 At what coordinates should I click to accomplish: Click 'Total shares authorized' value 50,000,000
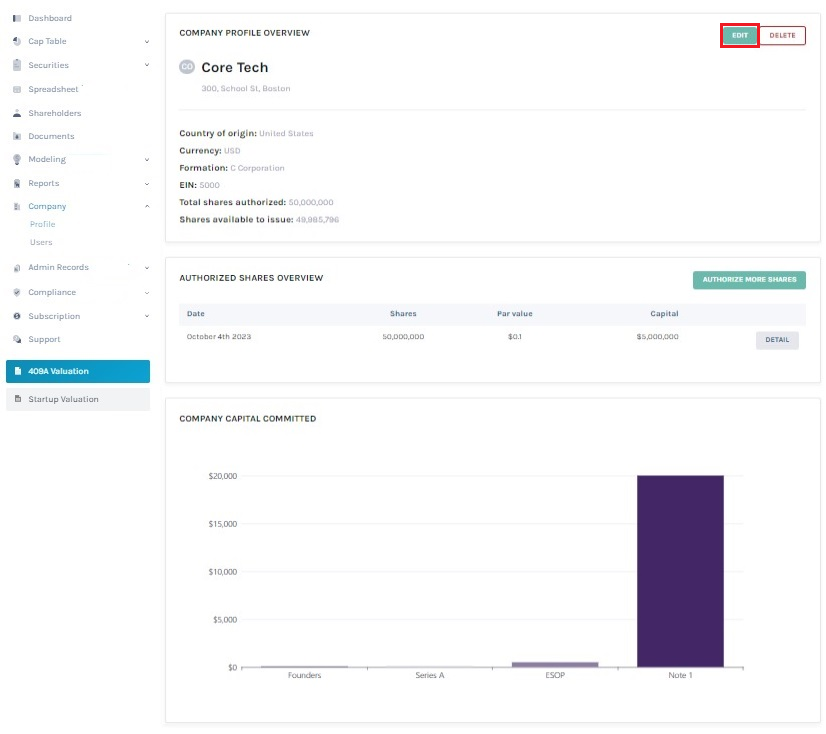point(311,202)
